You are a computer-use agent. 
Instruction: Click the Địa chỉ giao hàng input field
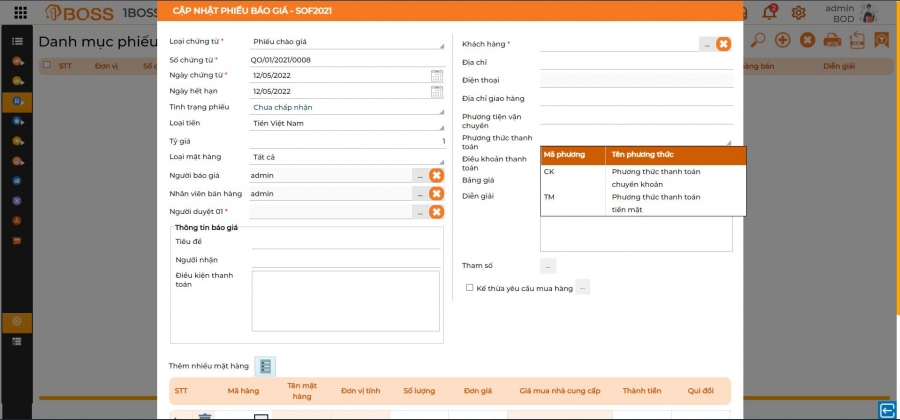(x=637, y=99)
